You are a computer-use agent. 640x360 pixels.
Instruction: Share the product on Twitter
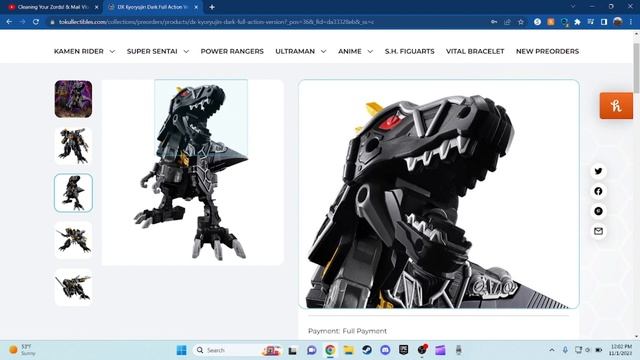pyautogui.click(x=598, y=171)
